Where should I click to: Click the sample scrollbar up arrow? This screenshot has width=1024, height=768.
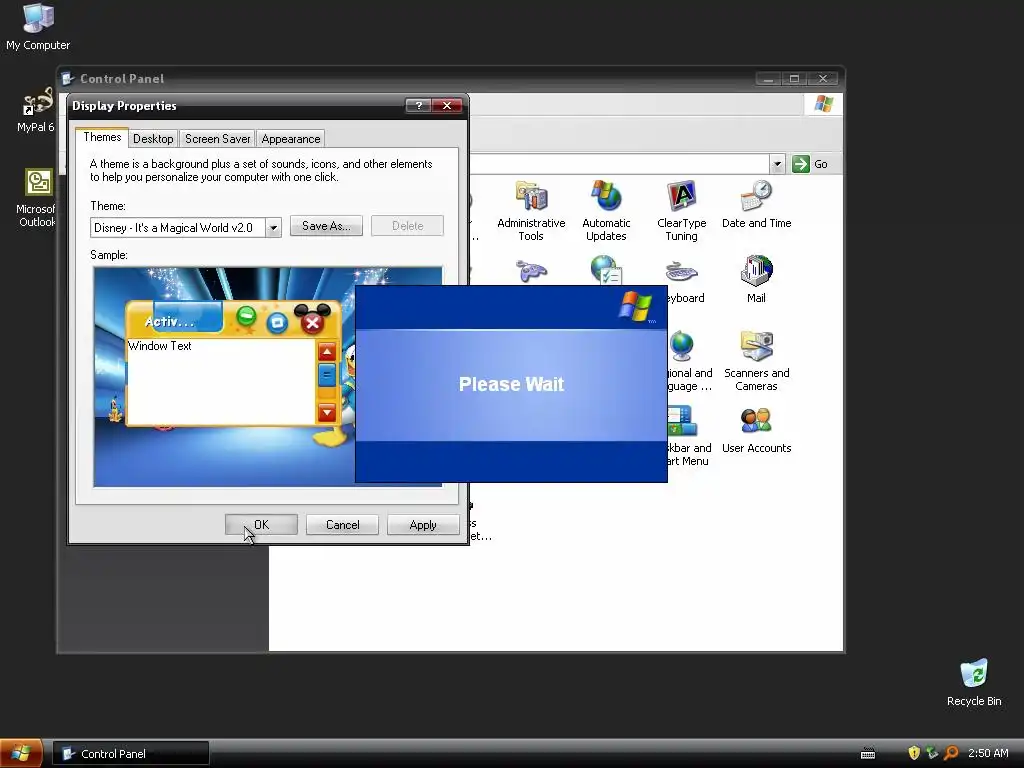(327, 353)
